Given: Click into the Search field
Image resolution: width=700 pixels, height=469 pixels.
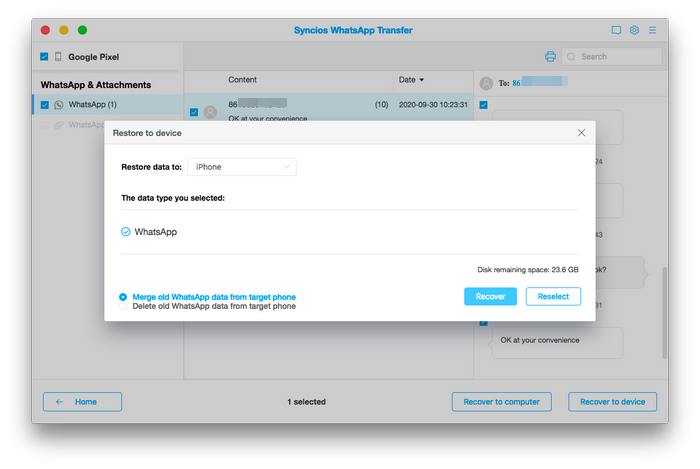Looking at the screenshot, I should 612,57.
